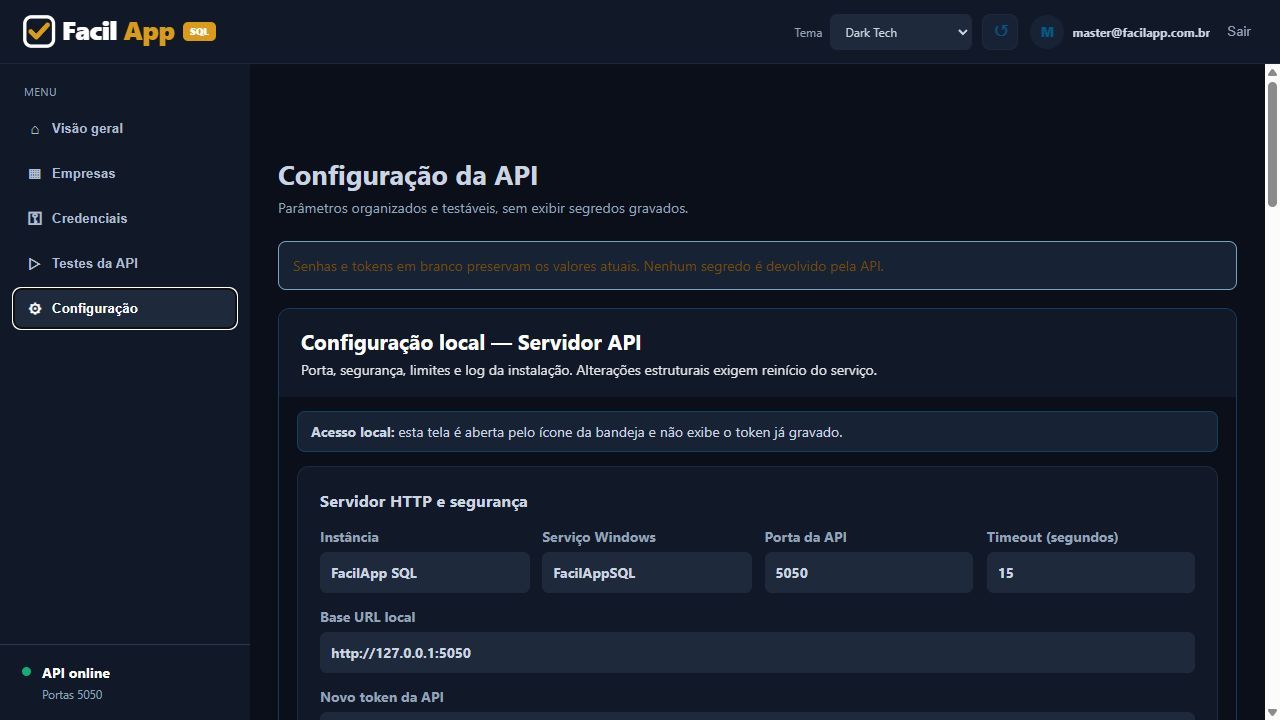Click the master@facilapp.com.br account email
The width and height of the screenshot is (1280, 720).
coord(1141,33)
